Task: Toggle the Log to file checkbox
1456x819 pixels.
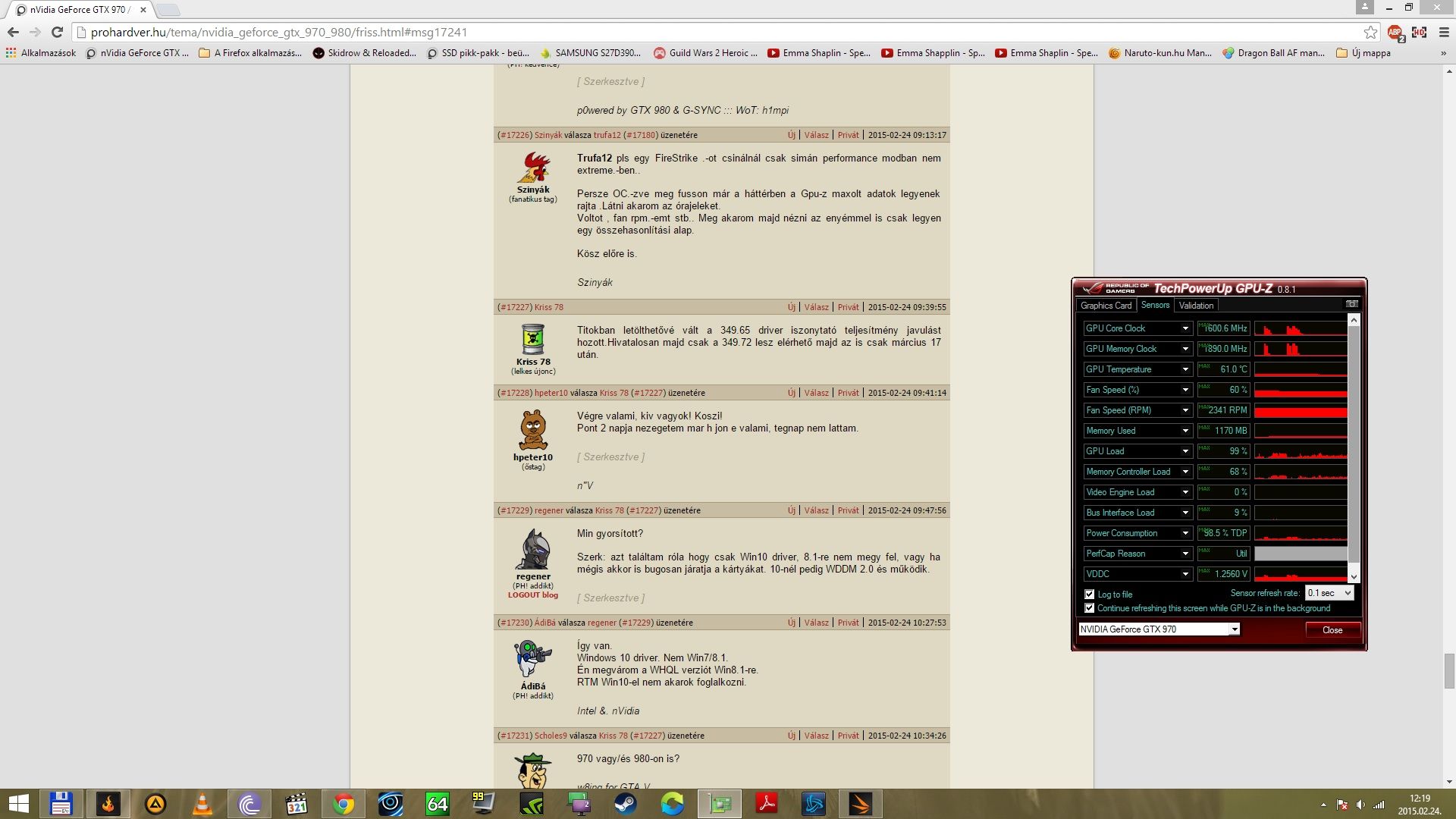Action: point(1090,595)
